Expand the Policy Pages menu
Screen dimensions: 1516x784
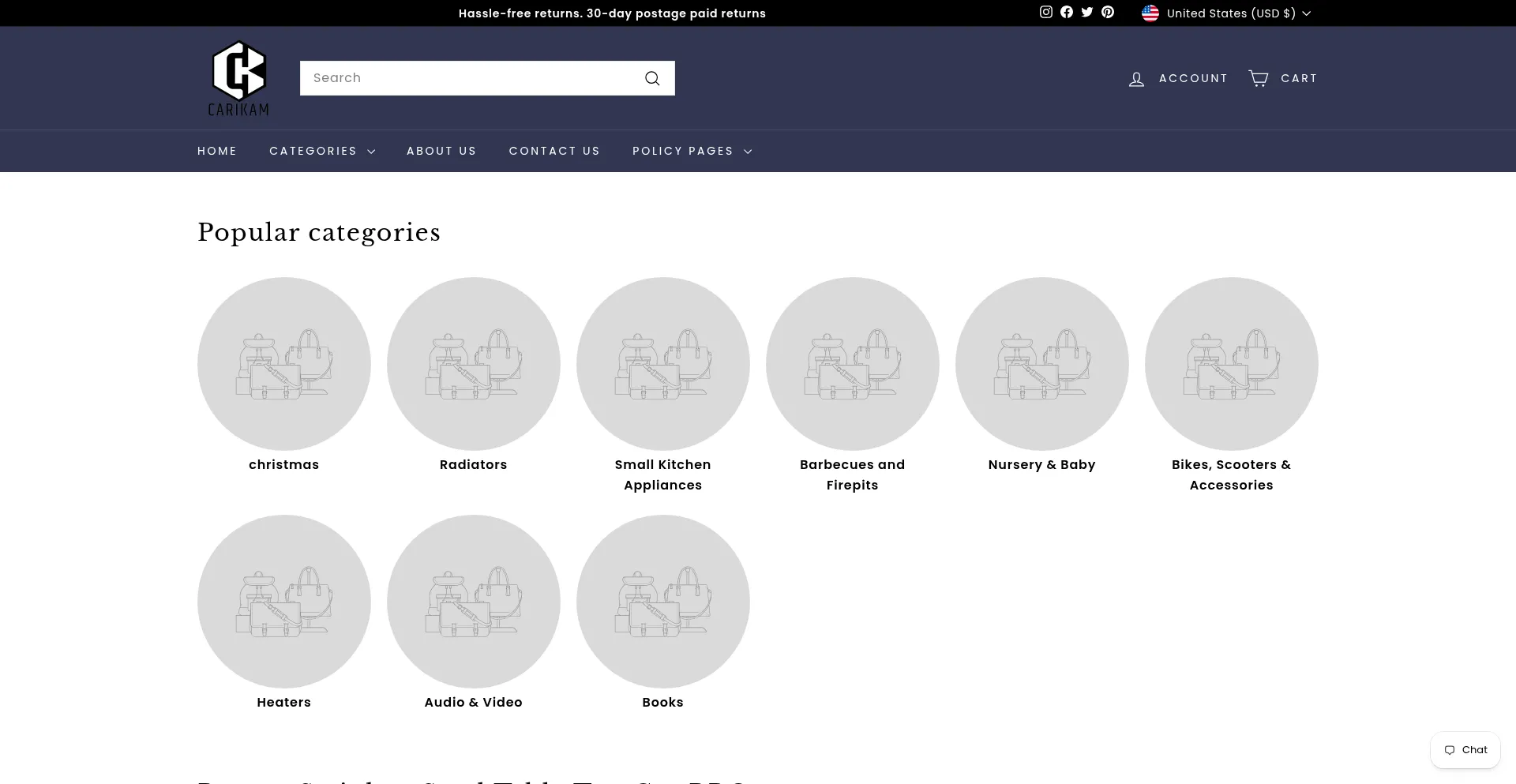pyautogui.click(x=692, y=151)
